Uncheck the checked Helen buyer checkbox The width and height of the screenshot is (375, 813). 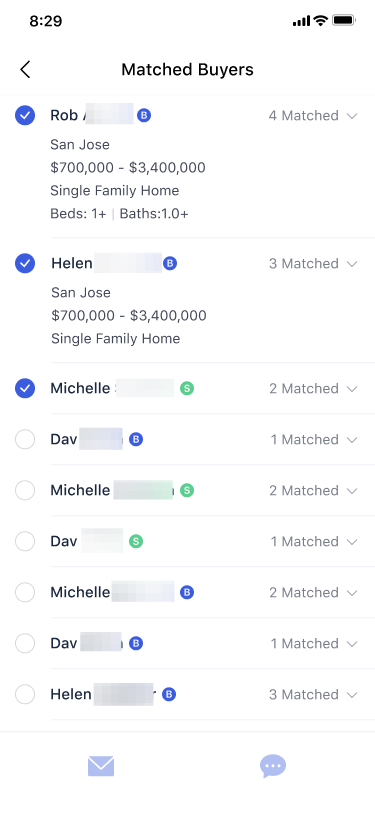coord(25,263)
